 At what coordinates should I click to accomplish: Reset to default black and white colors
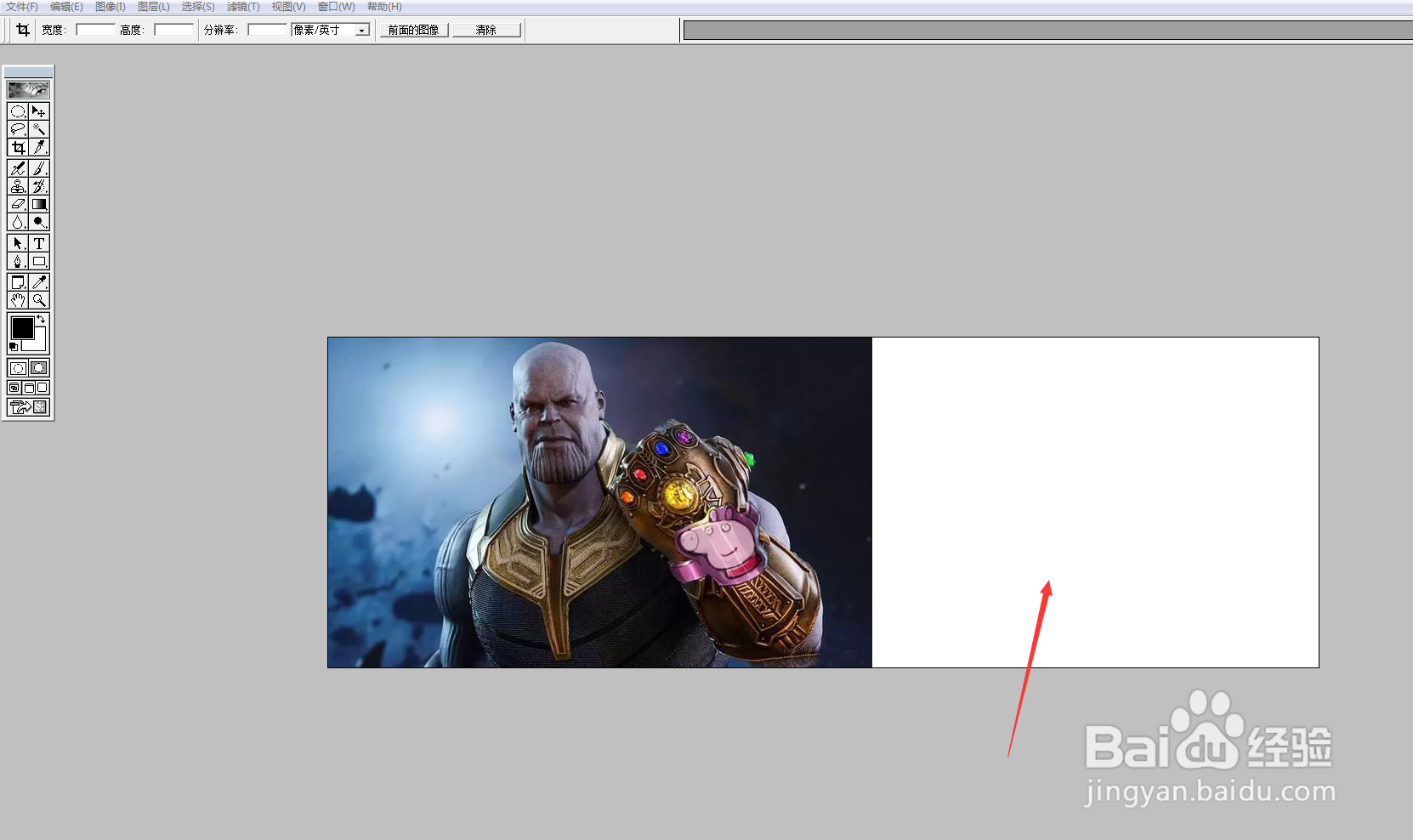tap(13, 347)
